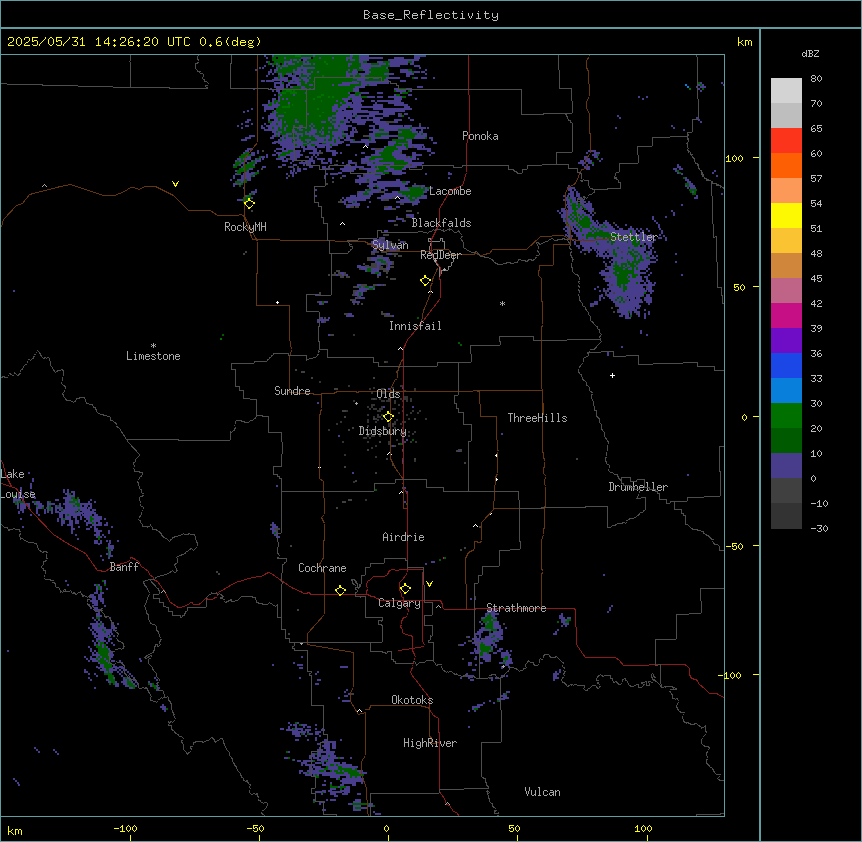Viewport: 862px width, 842px height.
Task: Click the yellow 51-54 dBZ legend swatch
Action: click(786, 215)
